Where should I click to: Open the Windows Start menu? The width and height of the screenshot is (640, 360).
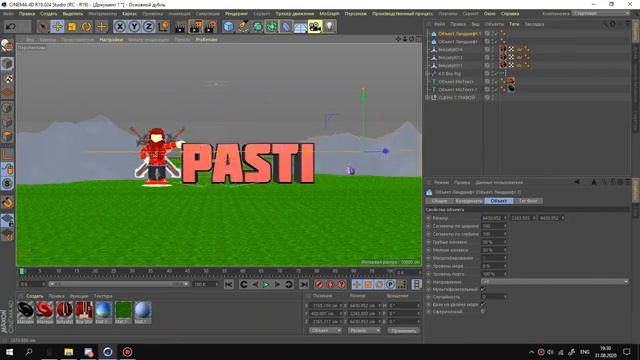click(9, 352)
